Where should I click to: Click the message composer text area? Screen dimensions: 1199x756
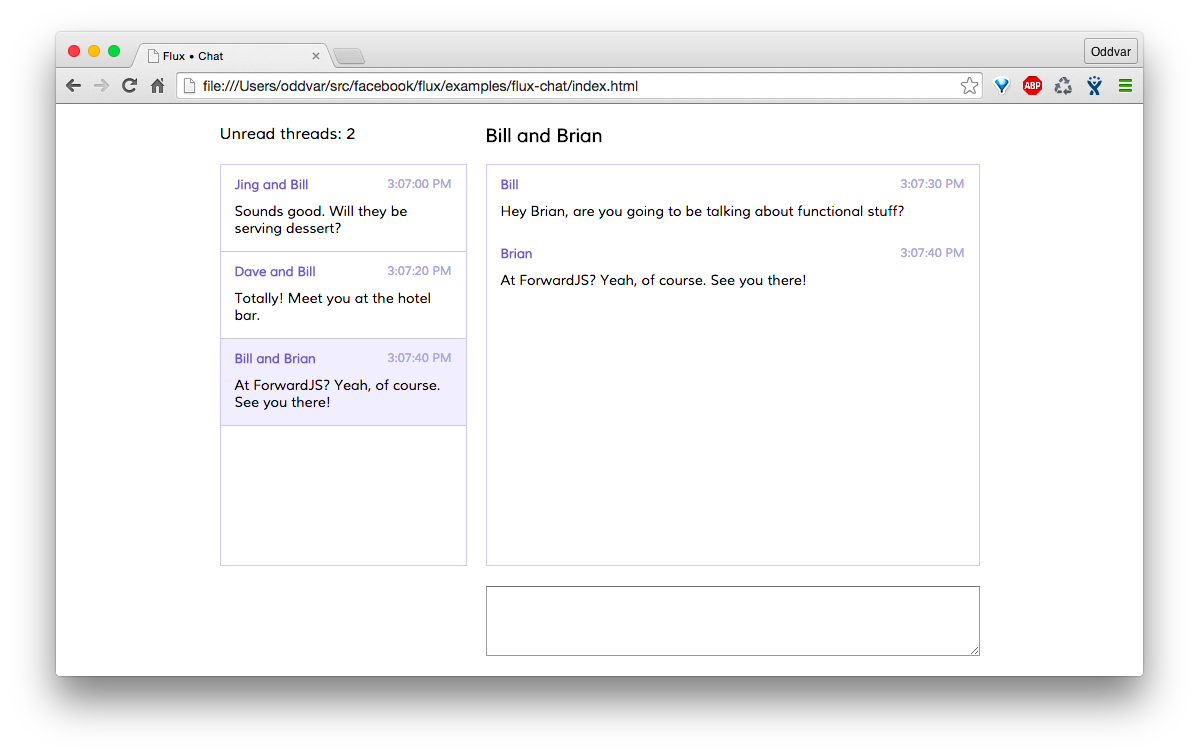tap(732, 621)
